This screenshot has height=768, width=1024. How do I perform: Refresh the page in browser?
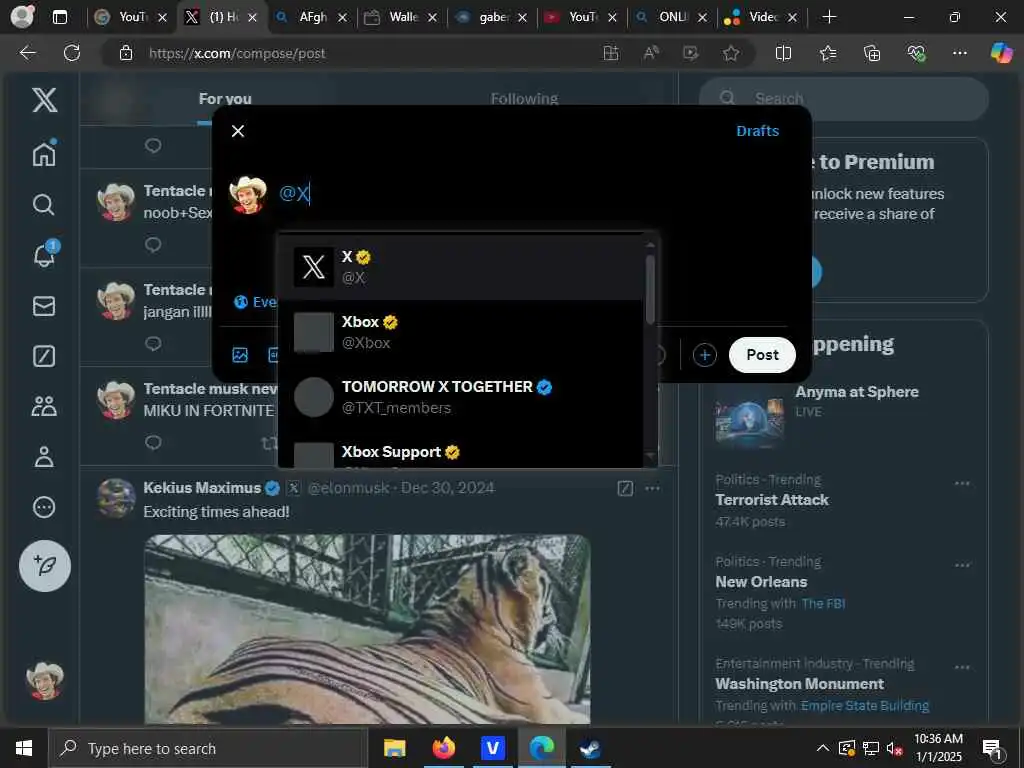(72, 53)
